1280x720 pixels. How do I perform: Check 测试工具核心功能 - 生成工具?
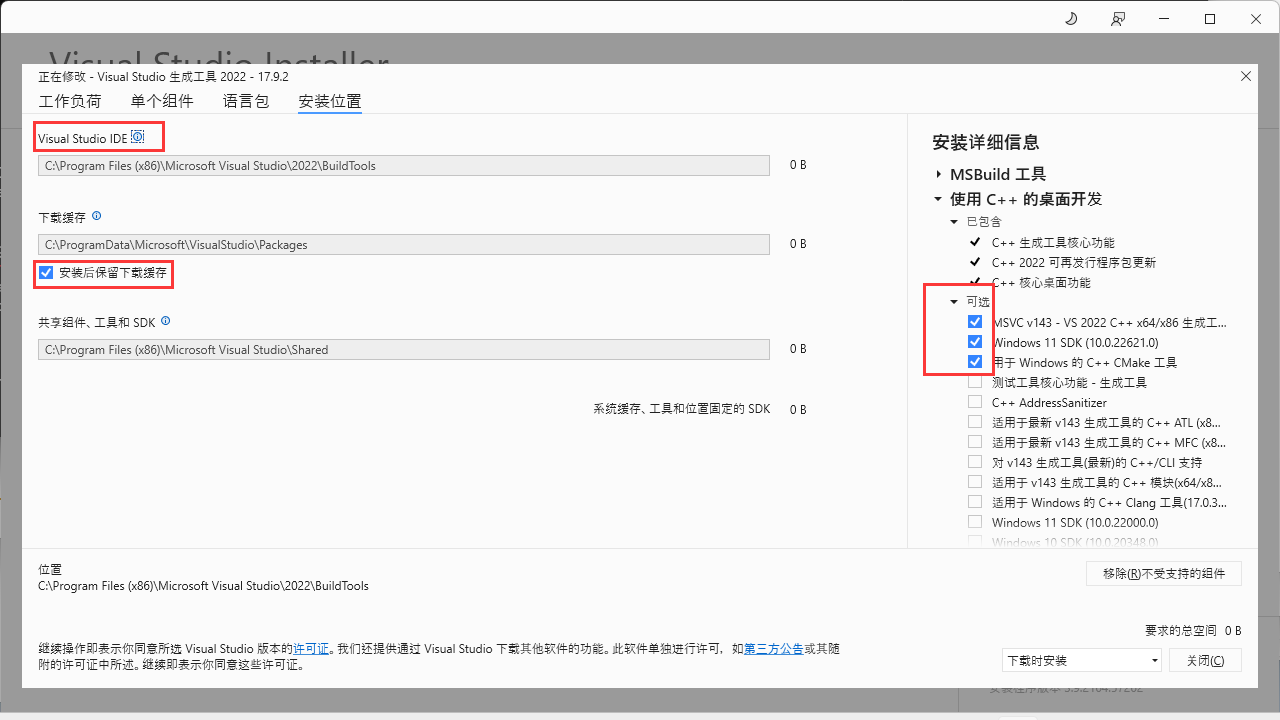click(975, 382)
